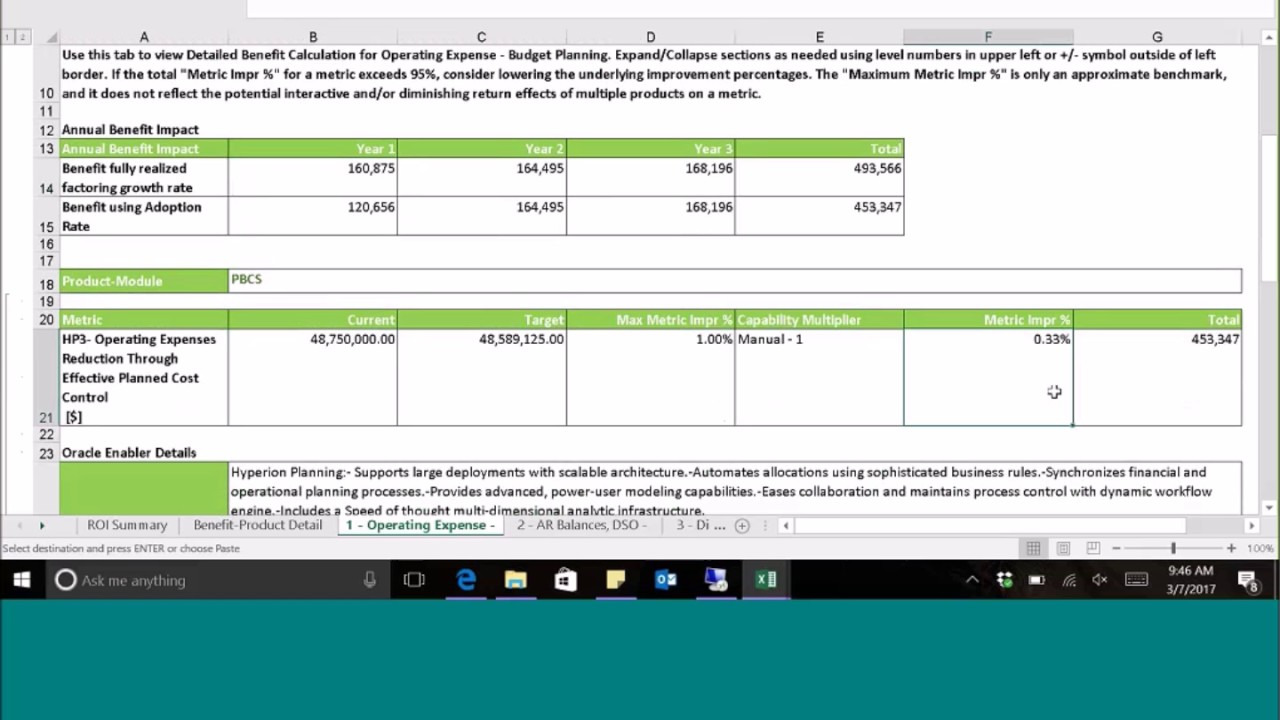Open Sticky Notes from taskbar
Screen dimensions: 1280x720
click(x=616, y=580)
